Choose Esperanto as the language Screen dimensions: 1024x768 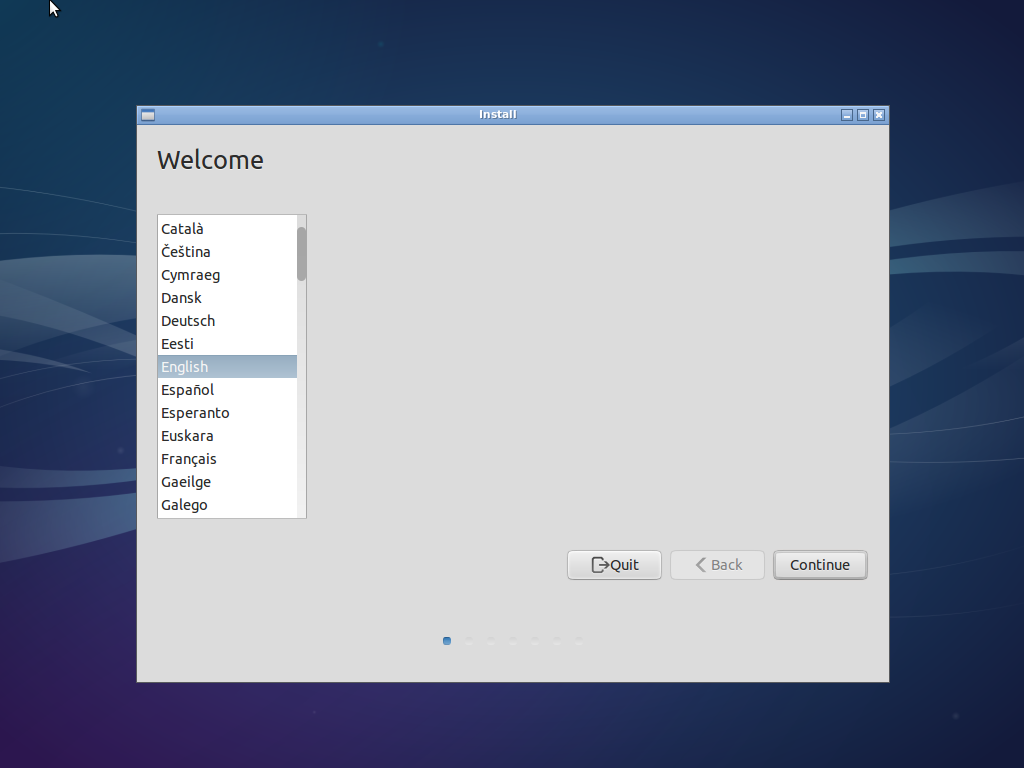pyautogui.click(x=227, y=413)
